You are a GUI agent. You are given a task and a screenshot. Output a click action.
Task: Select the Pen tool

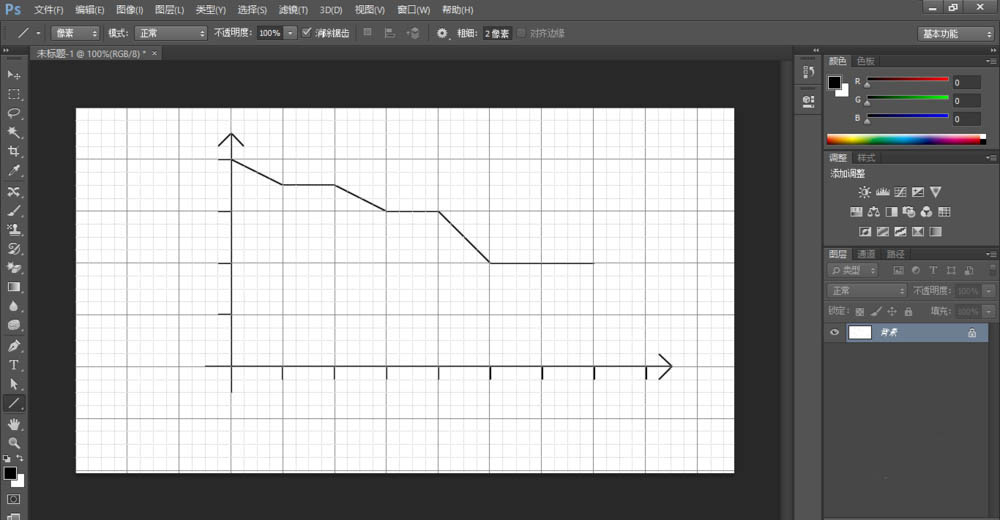click(13, 346)
